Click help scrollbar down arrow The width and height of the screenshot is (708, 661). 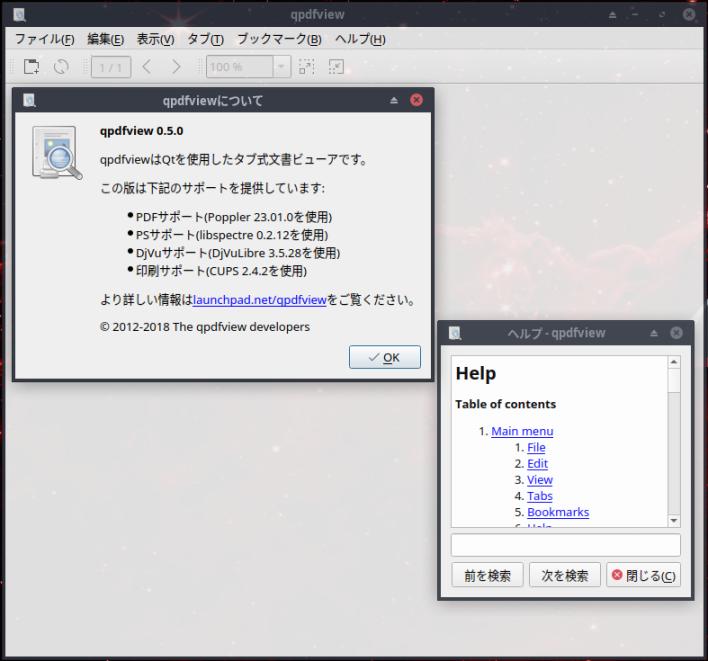click(674, 521)
